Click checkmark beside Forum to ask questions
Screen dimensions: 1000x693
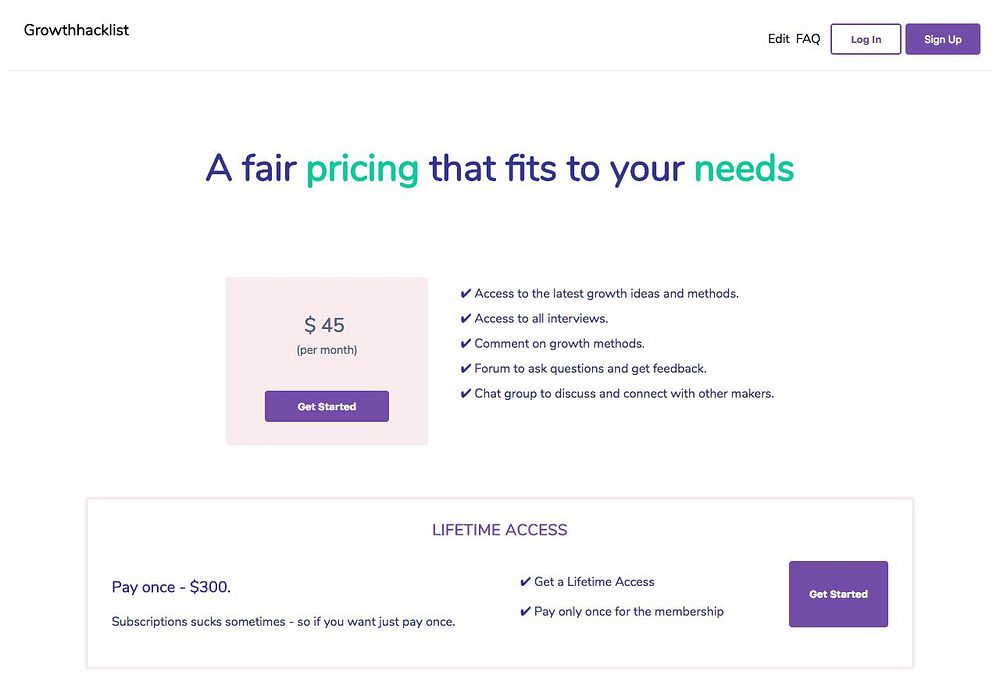click(x=466, y=369)
